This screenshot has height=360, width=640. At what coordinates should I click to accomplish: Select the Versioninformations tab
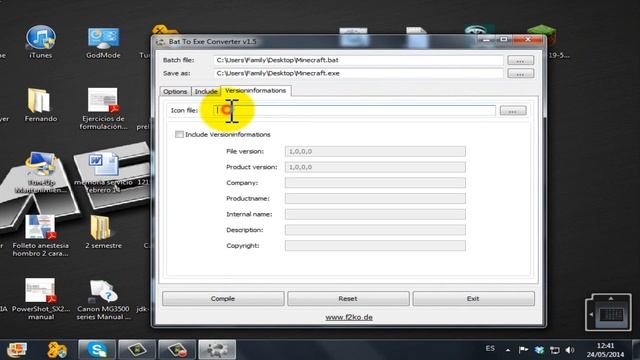click(x=256, y=91)
